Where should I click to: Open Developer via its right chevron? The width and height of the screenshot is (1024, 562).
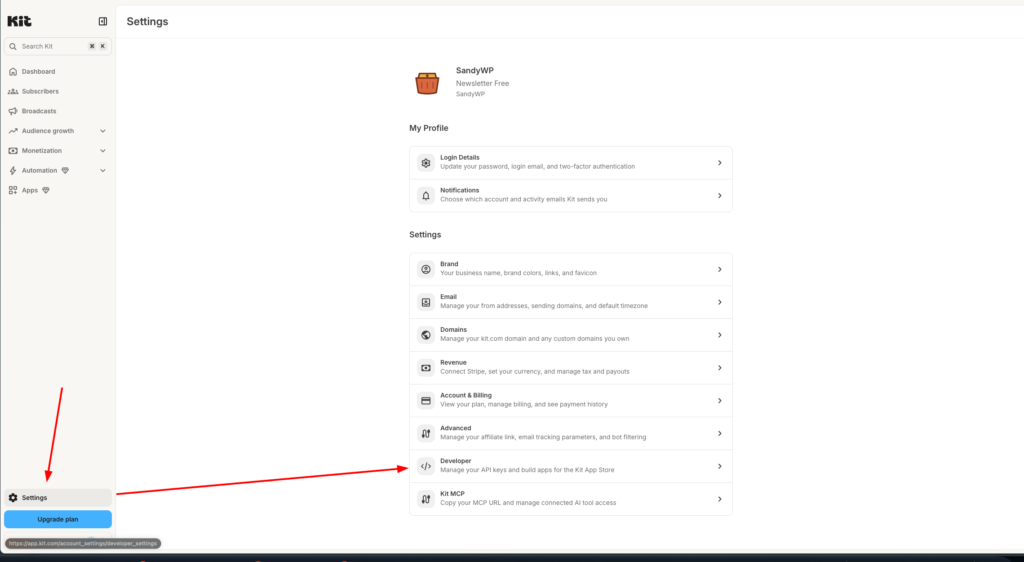(x=720, y=466)
